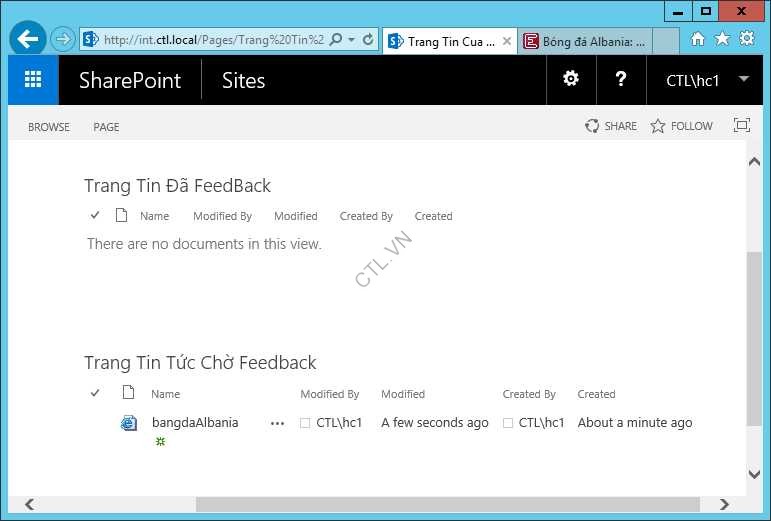Click the help question mark icon
This screenshot has width=771, height=521.
(621, 79)
